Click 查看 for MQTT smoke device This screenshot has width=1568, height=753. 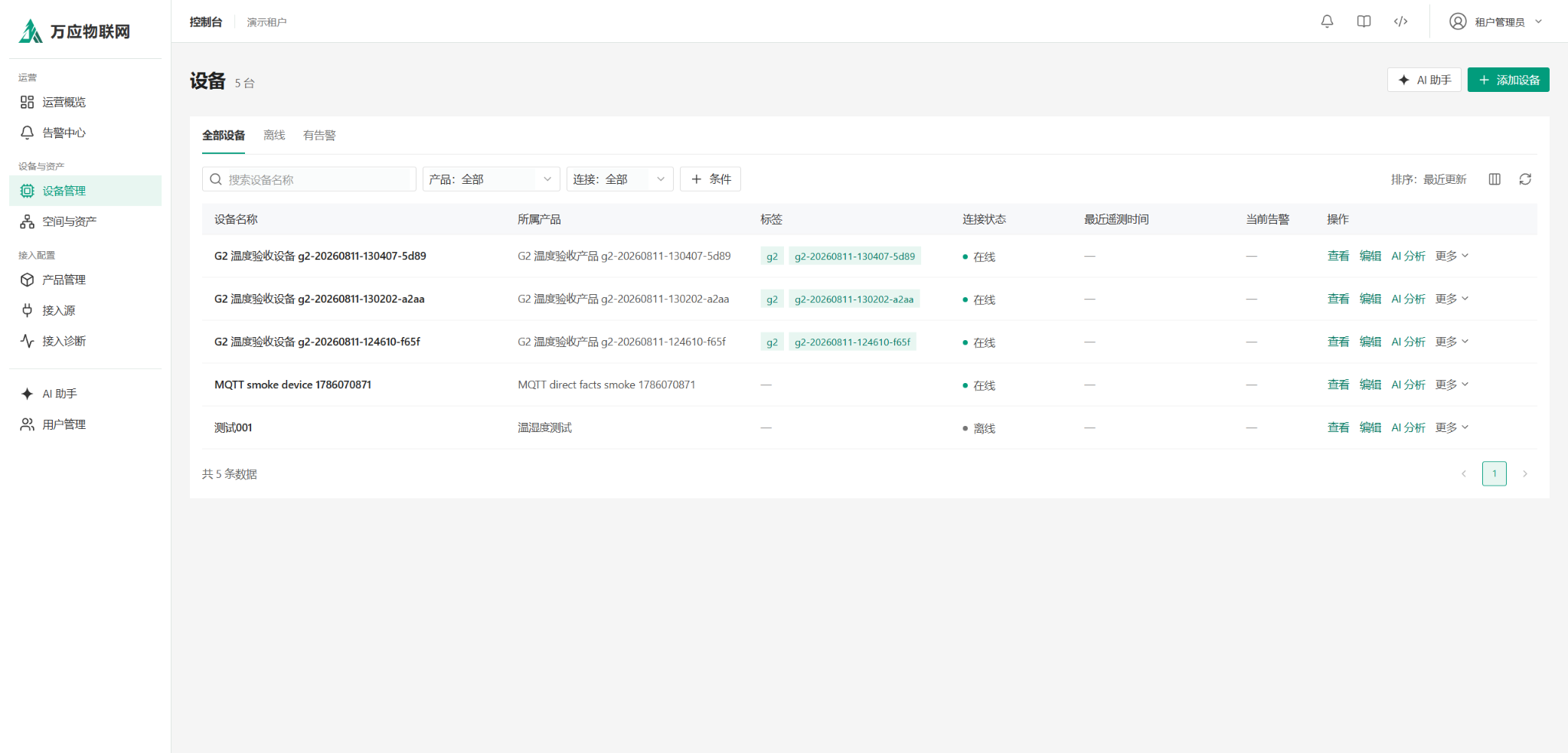1338,385
